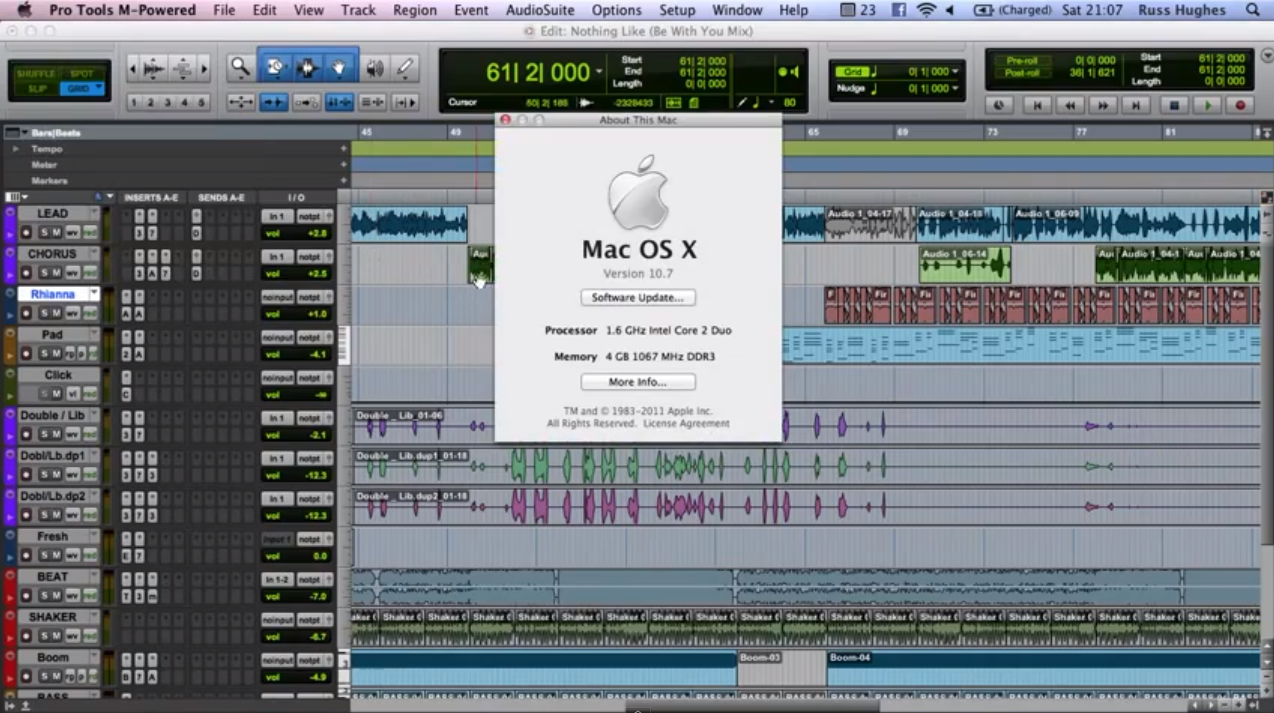Click the More Info button
1274x713 pixels.
[637, 381]
